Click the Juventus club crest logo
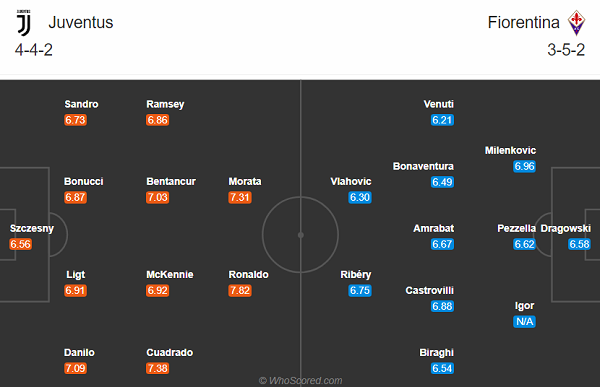 [24, 23]
